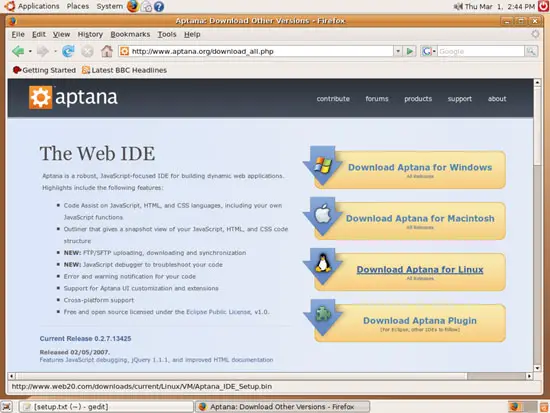Viewport: 550px width, 413px height.
Task: Focus the Google search box
Action: pos(481,52)
